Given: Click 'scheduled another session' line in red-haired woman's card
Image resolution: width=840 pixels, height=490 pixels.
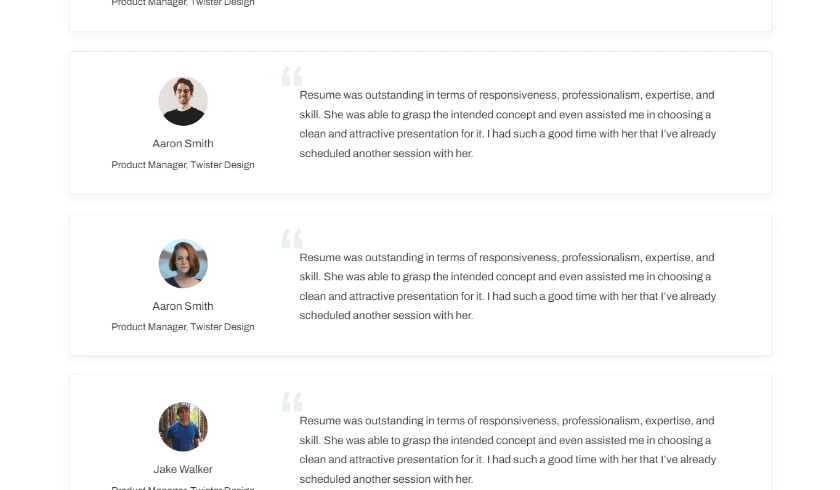Looking at the screenshot, I should [386, 315].
